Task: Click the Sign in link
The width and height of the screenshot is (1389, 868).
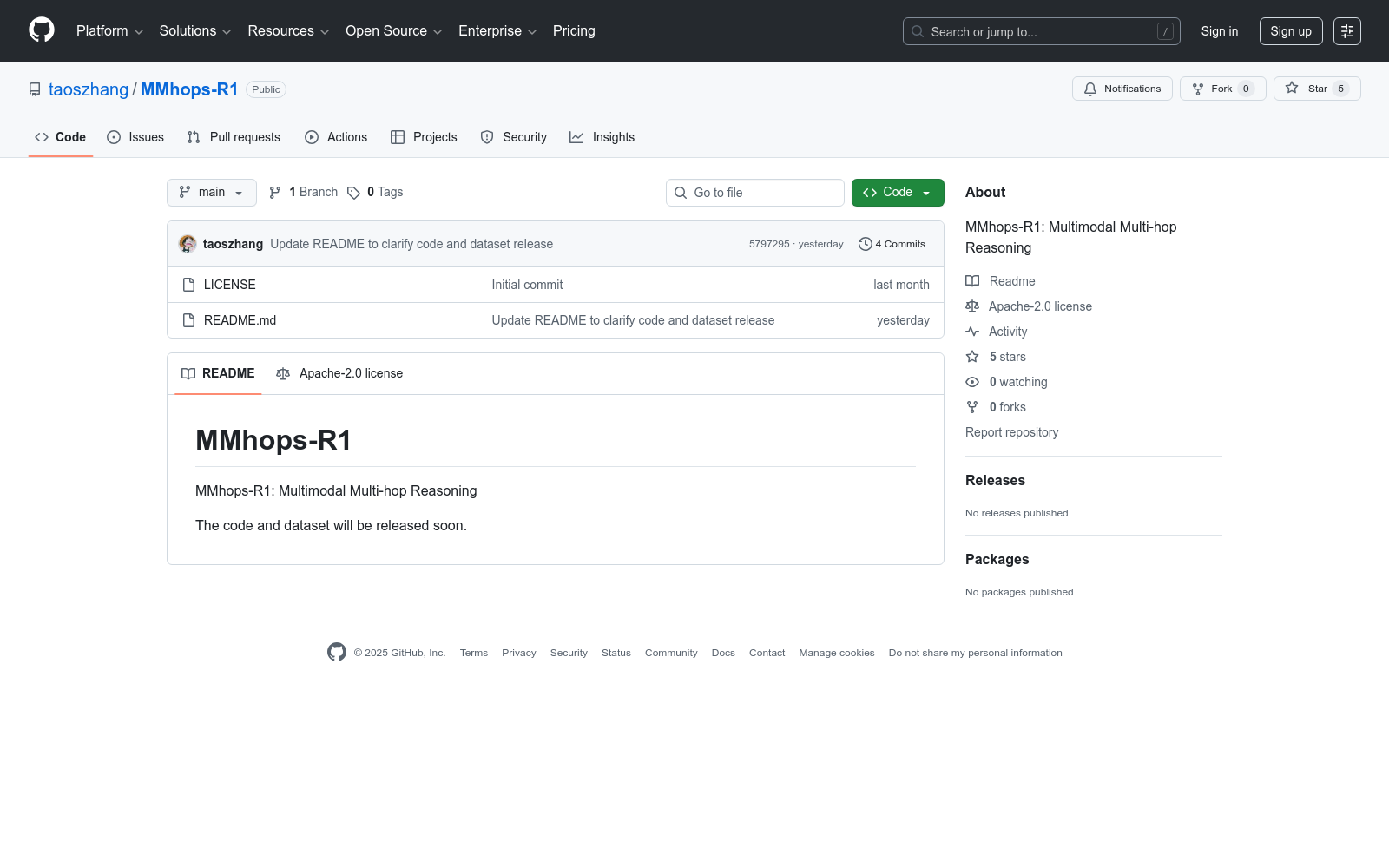Action: pos(1220,31)
